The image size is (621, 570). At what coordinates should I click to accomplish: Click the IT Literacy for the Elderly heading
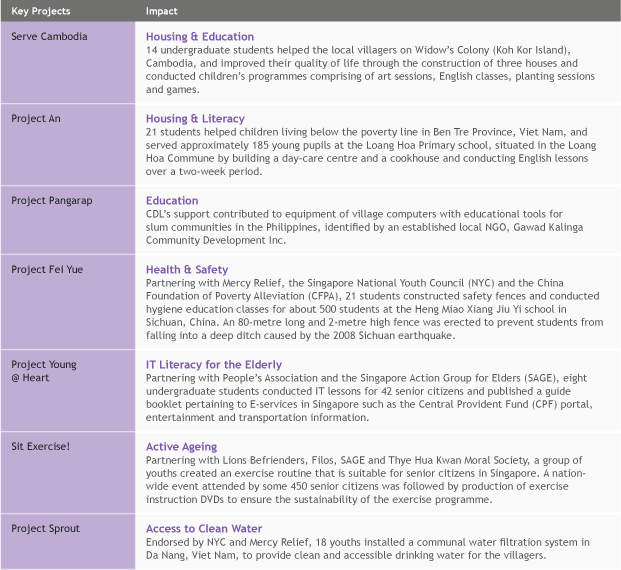point(213,365)
